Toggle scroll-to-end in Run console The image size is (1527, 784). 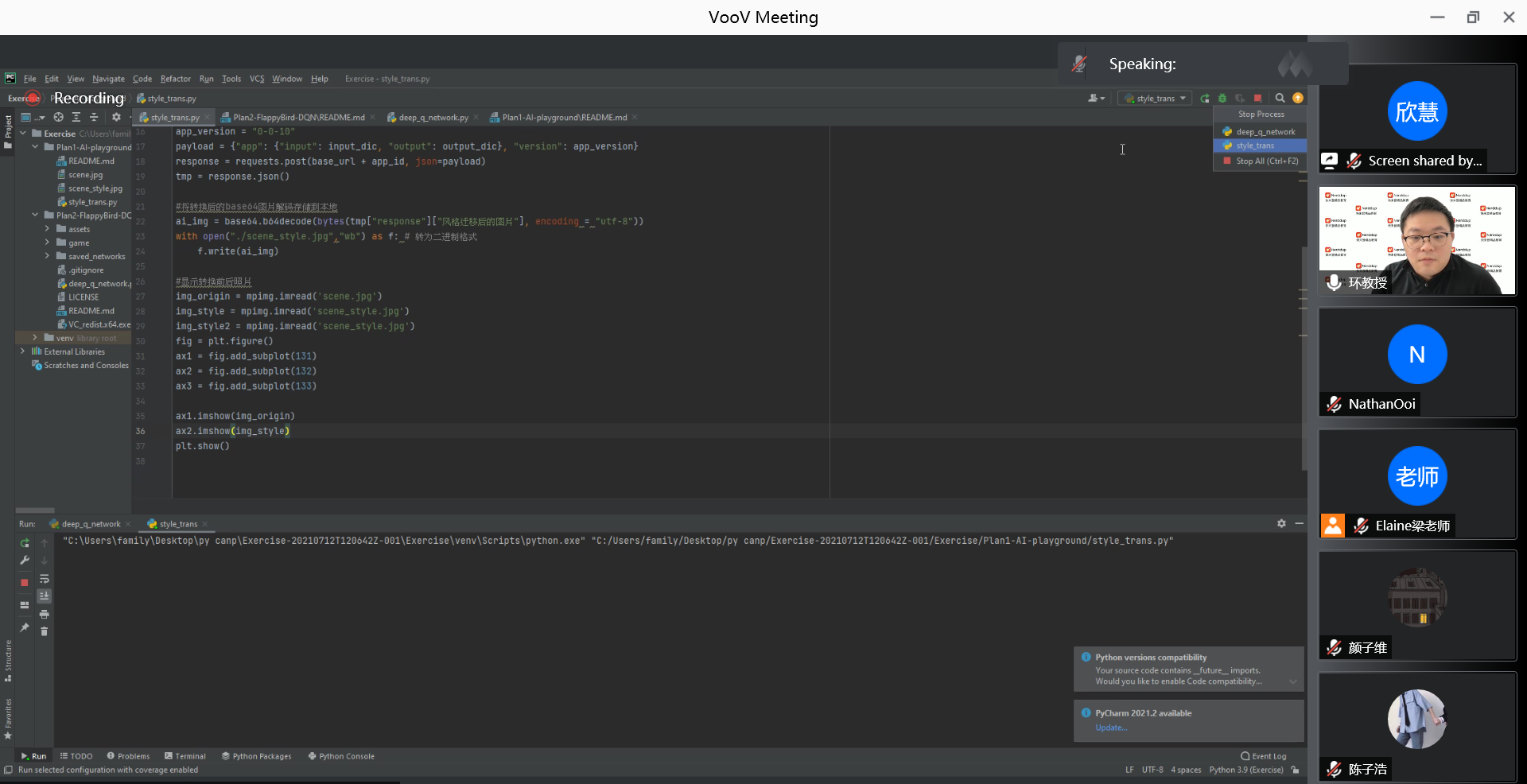click(45, 596)
